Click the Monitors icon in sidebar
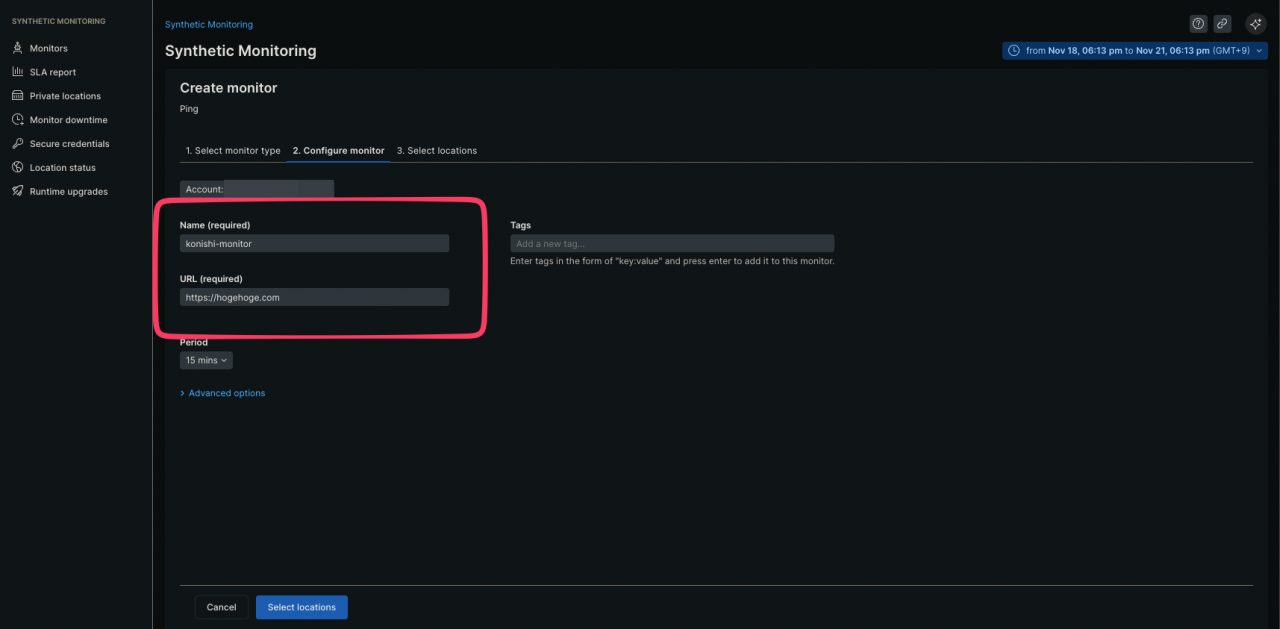This screenshot has width=1280, height=629. pyautogui.click(x=18, y=48)
